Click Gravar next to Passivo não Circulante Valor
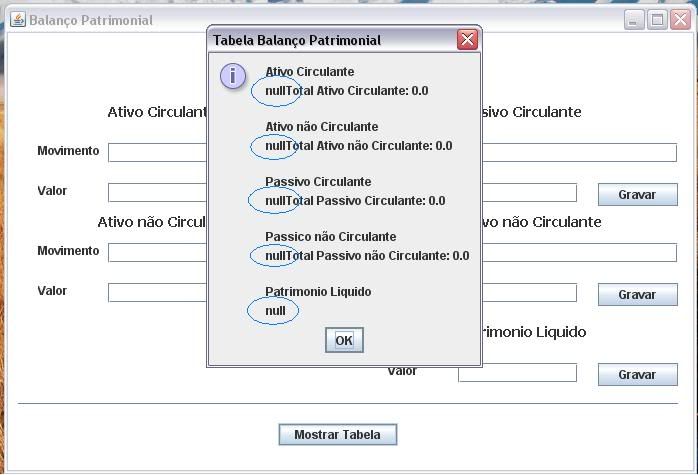This screenshot has height=475, width=698. 636,295
